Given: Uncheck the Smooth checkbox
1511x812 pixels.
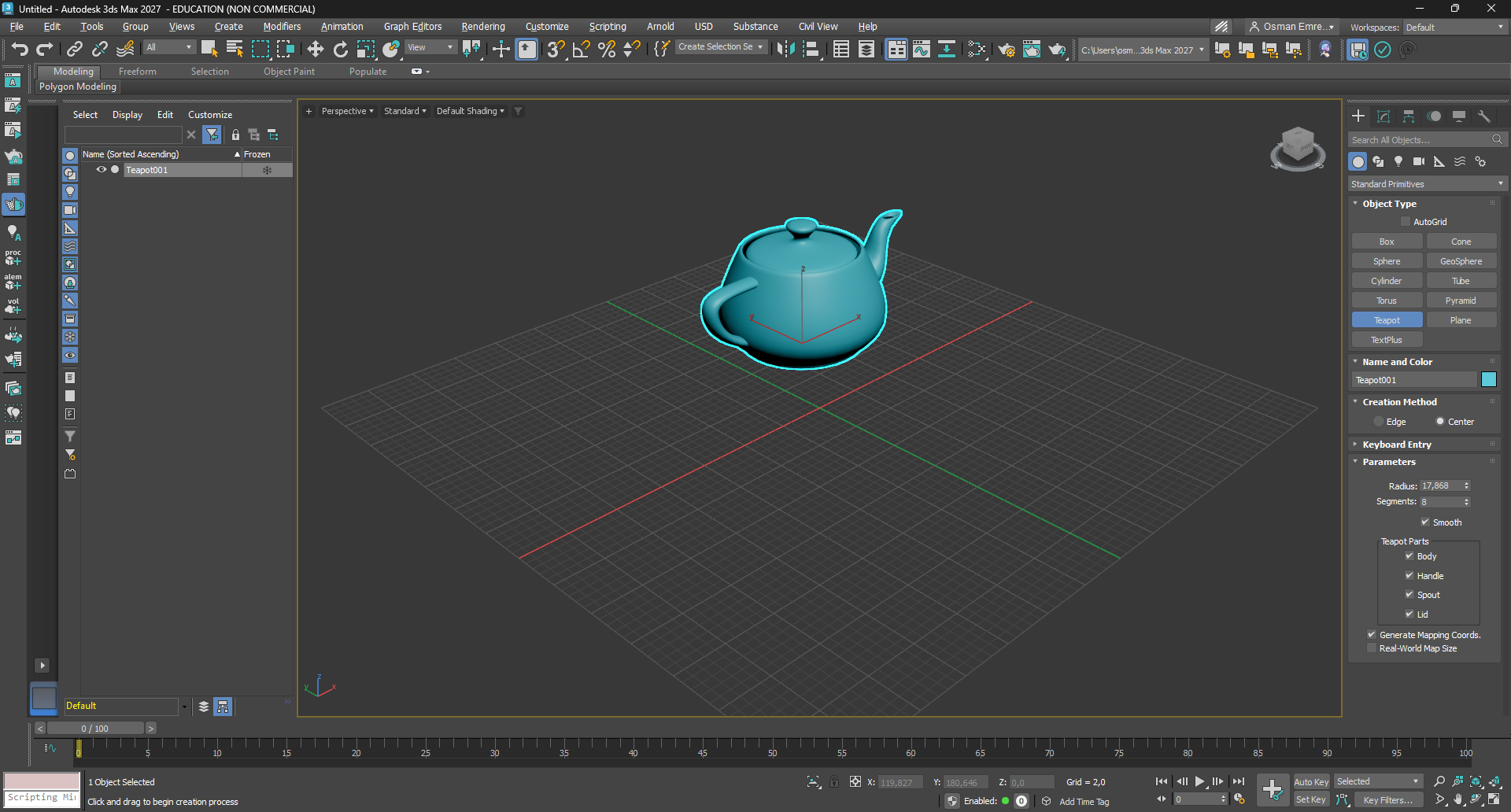Looking at the screenshot, I should tap(1424, 522).
